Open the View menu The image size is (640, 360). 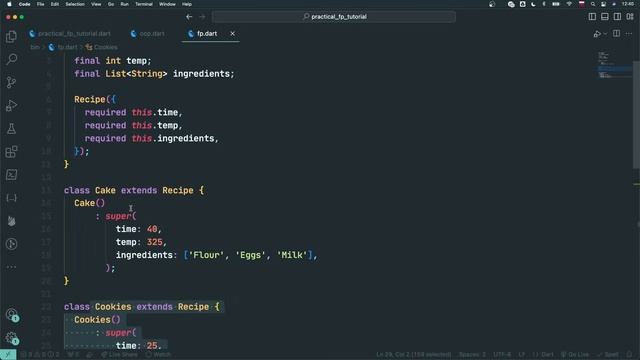pyautogui.click(x=96, y=4)
